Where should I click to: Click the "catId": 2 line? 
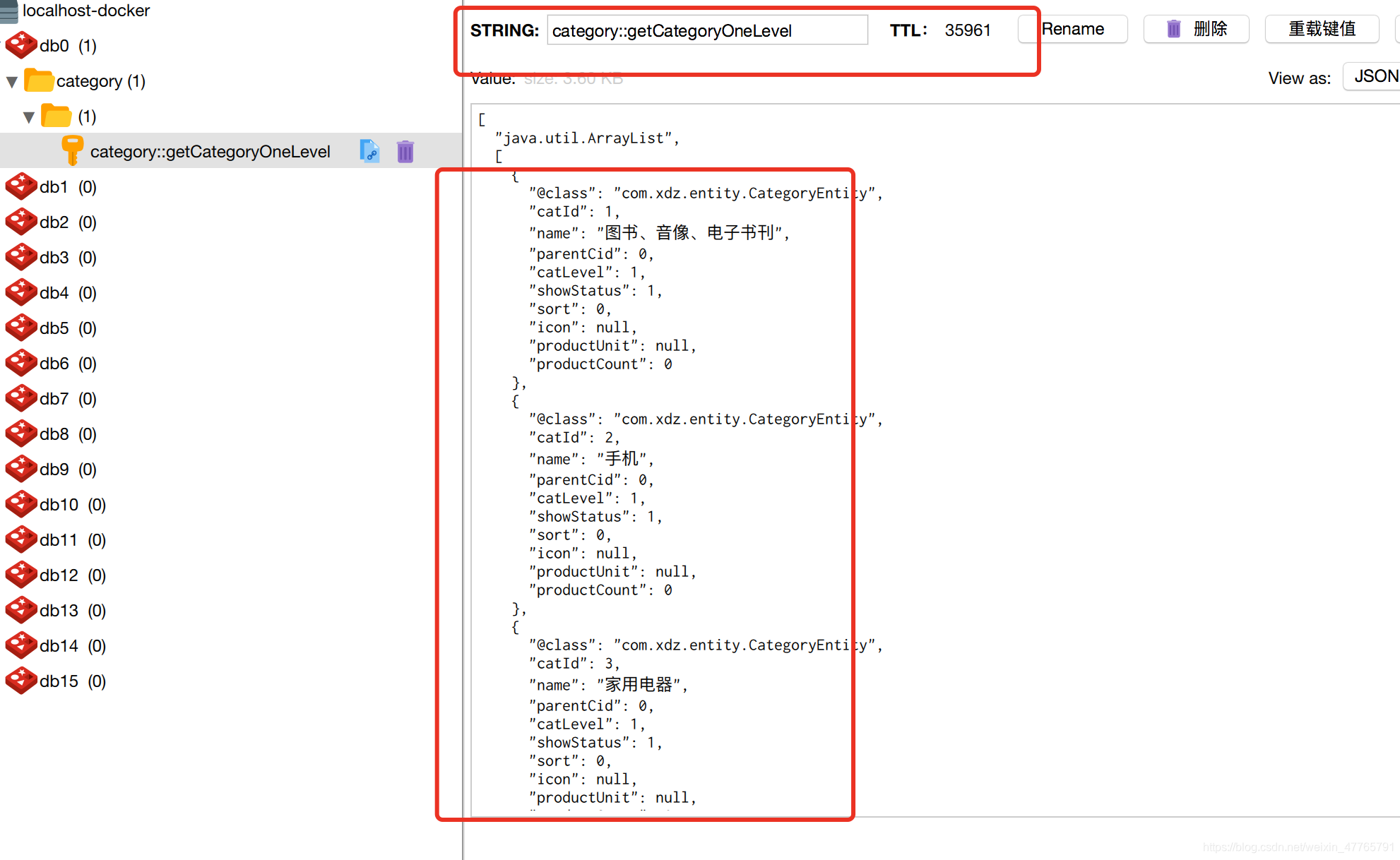pyautogui.click(x=574, y=438)
